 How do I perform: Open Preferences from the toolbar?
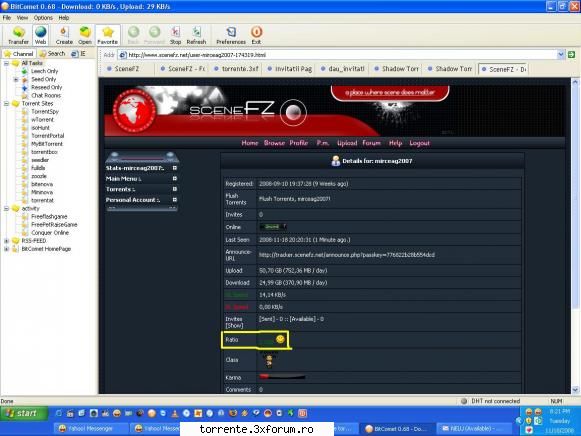231,35
